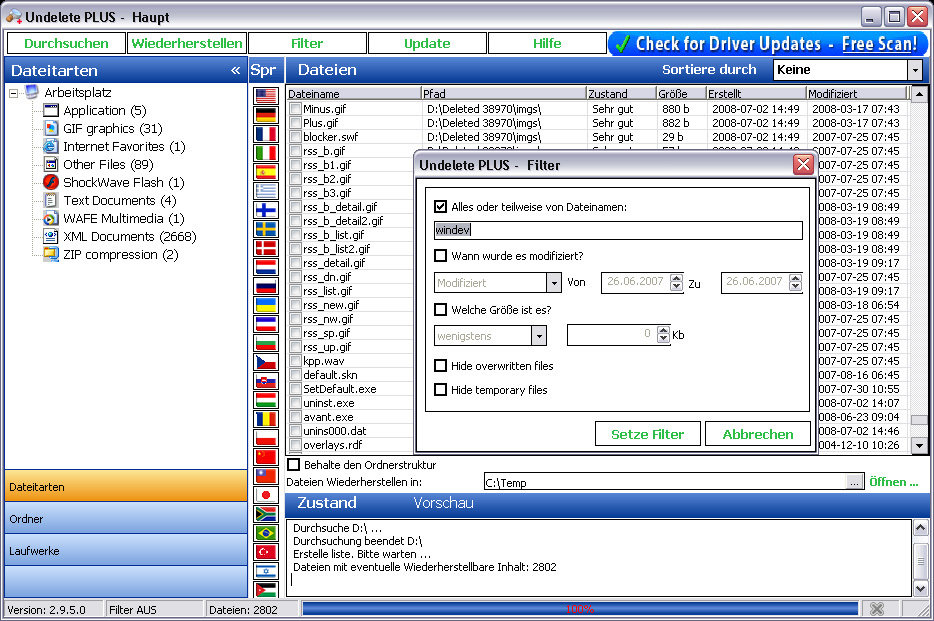934x621 pixels.
Task: Collapse the Arbeitsplatz tree node
Action: 13,93
